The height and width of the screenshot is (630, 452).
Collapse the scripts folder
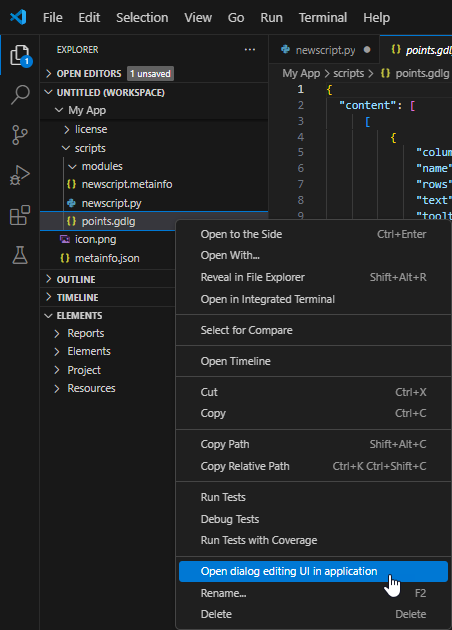[66, 148]
